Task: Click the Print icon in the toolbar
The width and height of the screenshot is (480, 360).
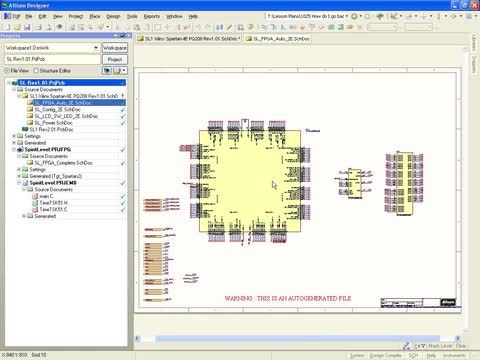Action: (x=39, y=27)
